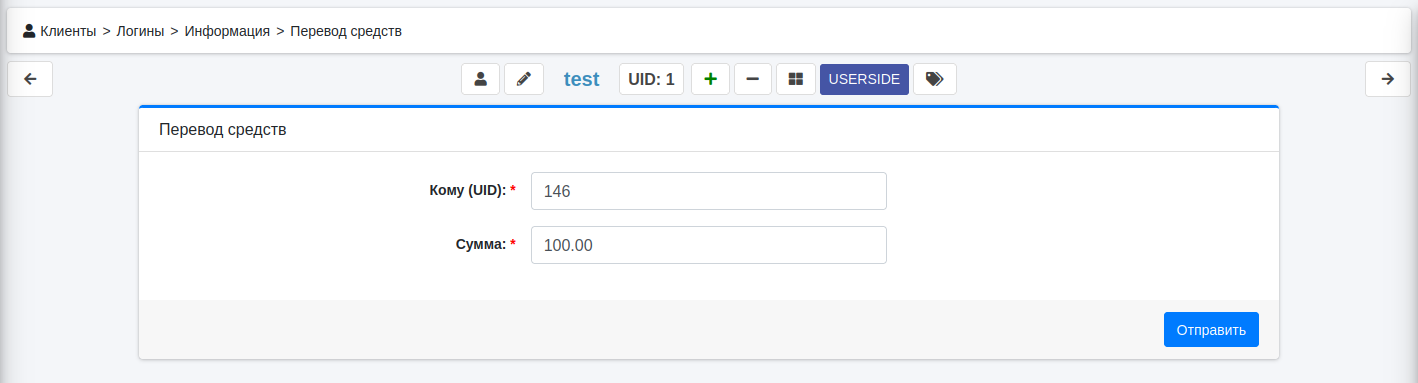Click the pencil edit icon
The width and height of the screenshot is (1418, 383).
[524, 79]
